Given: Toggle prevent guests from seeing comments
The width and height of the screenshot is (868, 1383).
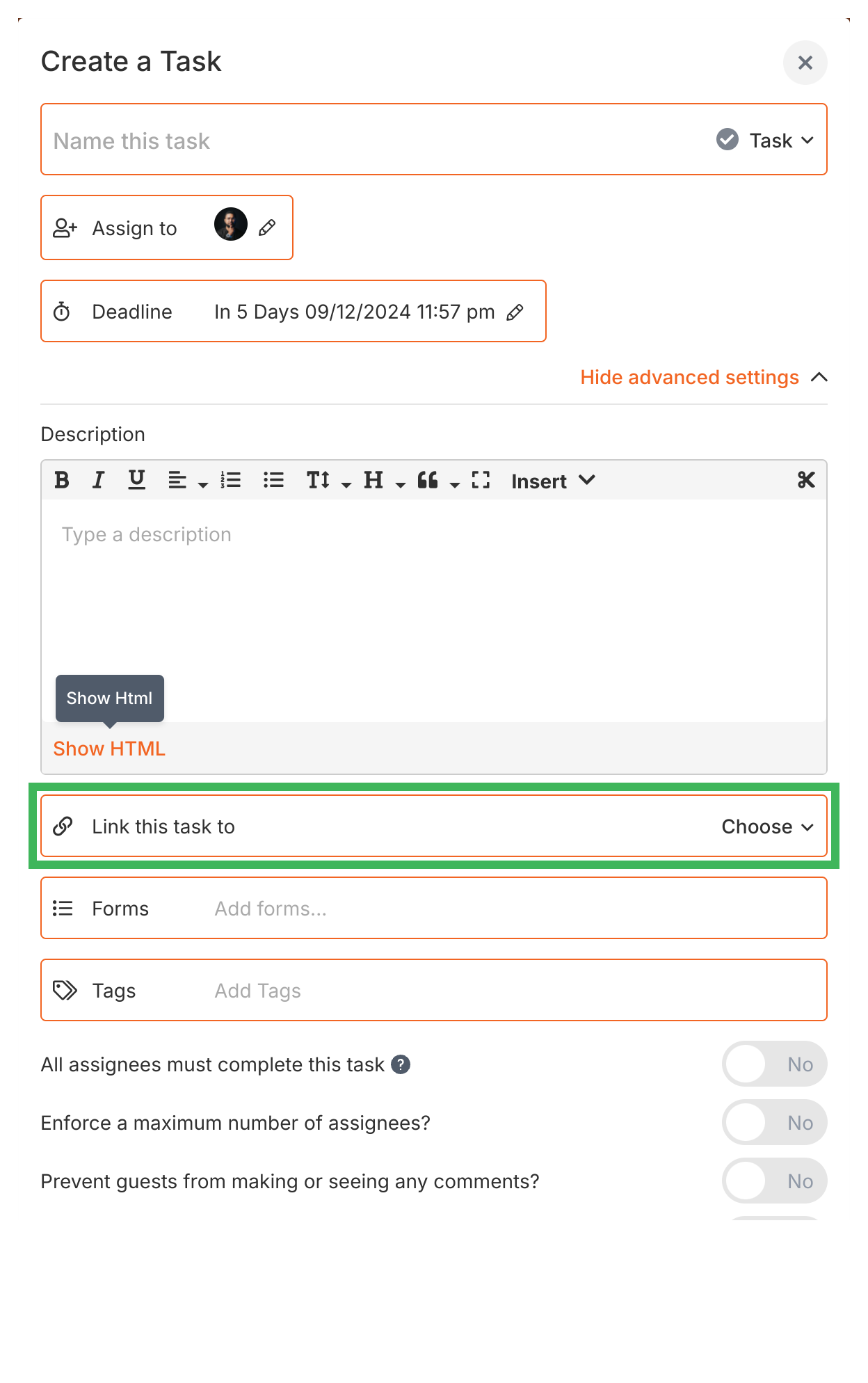Looking at the screenshot, I should (x=774, y=1181).
